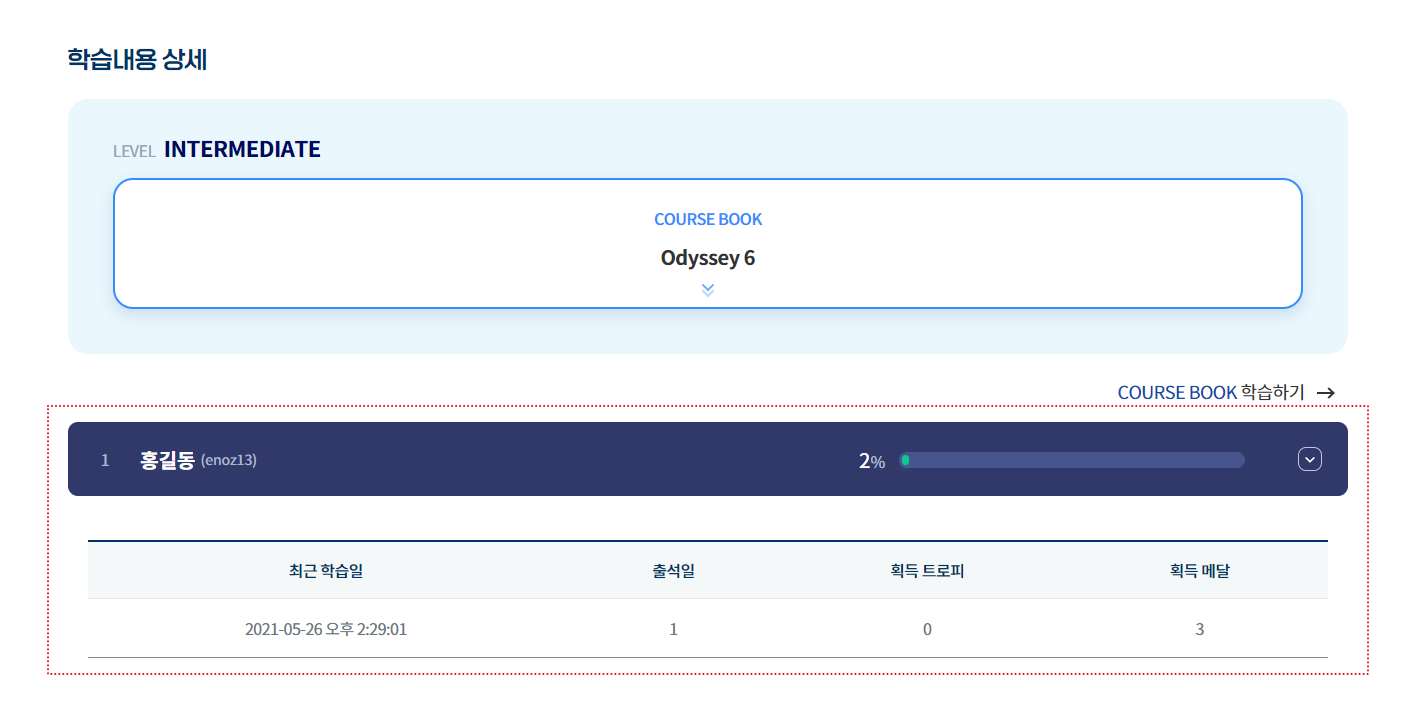The width and height of the screenshot is (1419, 722).
Task: Click the 획득 트로피 column header
Action: (927, 571)
